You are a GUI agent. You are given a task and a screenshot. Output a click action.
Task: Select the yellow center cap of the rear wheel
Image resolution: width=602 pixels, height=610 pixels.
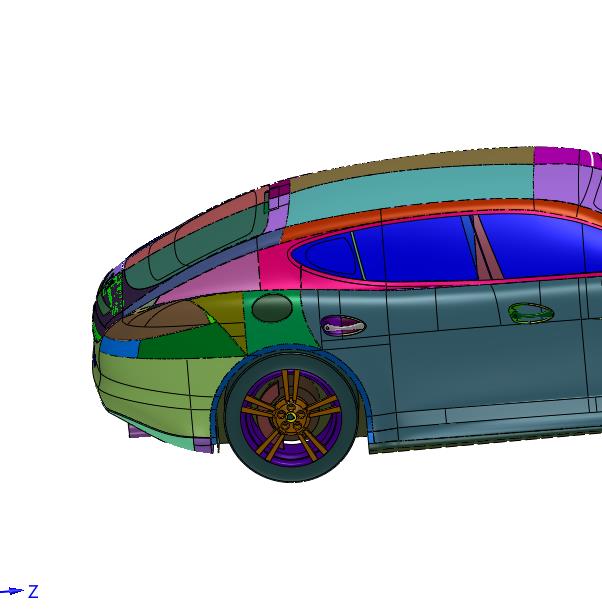click(x=290, y=417)
